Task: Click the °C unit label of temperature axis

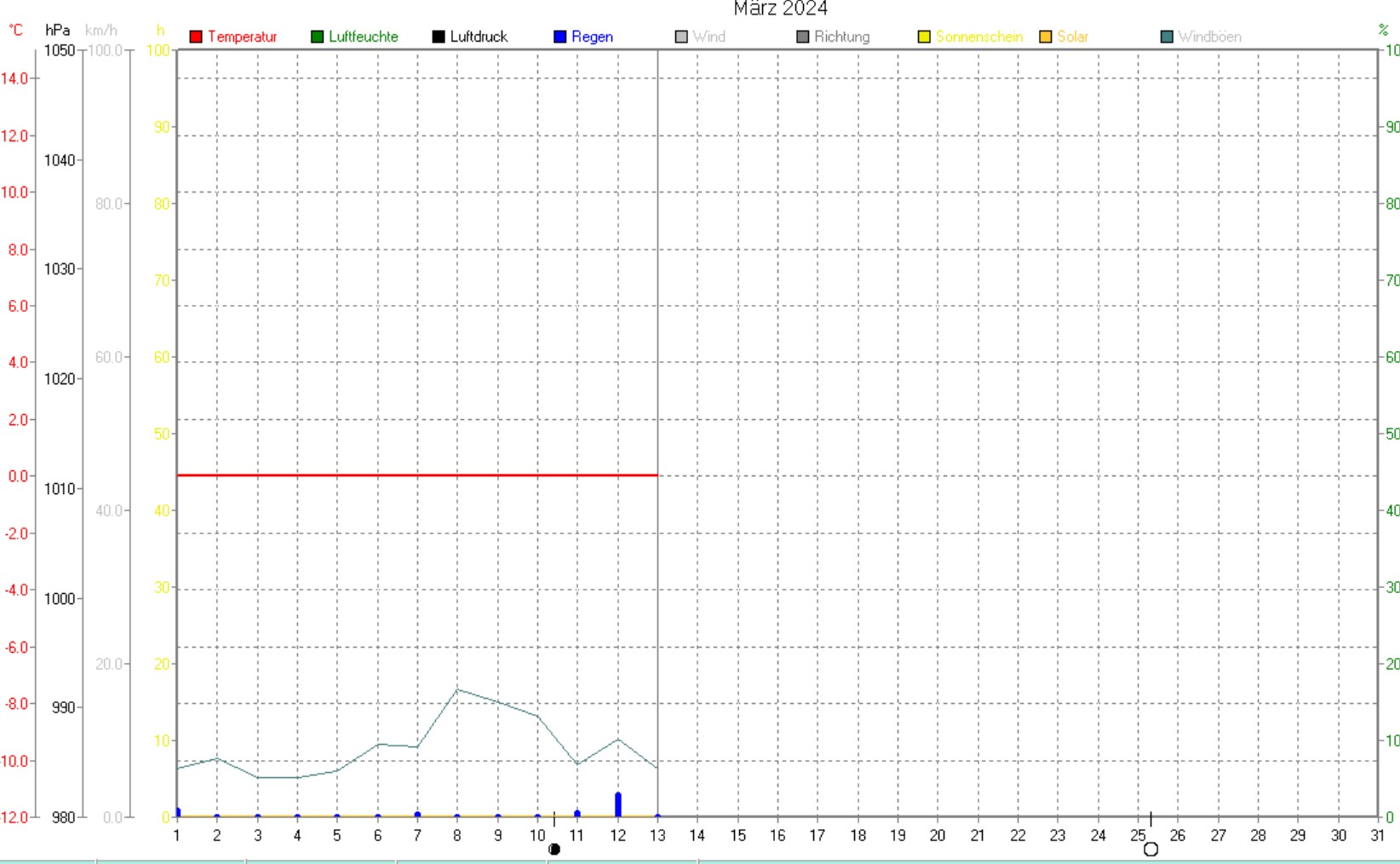Action: [16, 31]
